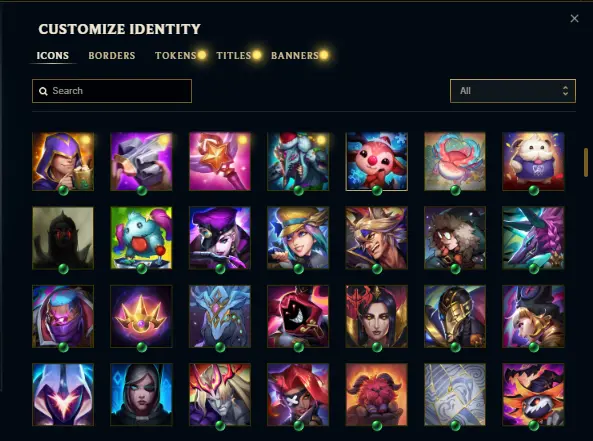Go to the Titles tab
The image size is (593, 441).
point(234,56)
